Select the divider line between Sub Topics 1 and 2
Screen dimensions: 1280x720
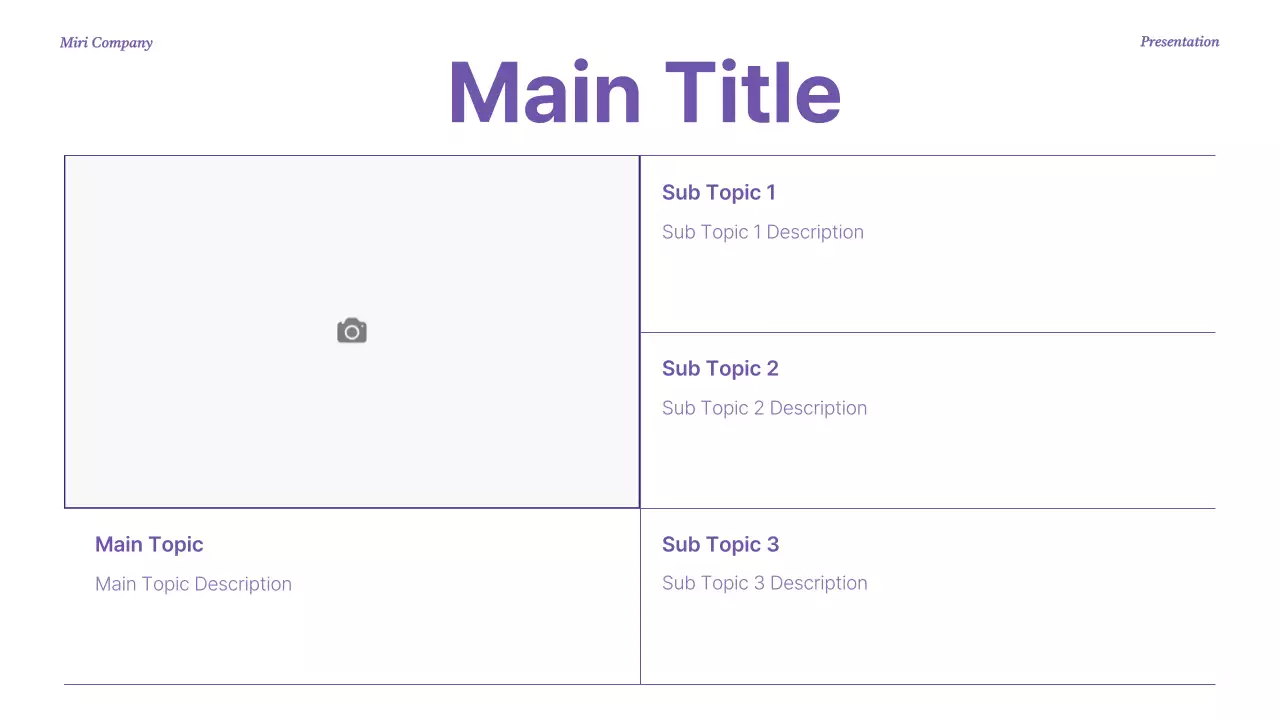928,332
